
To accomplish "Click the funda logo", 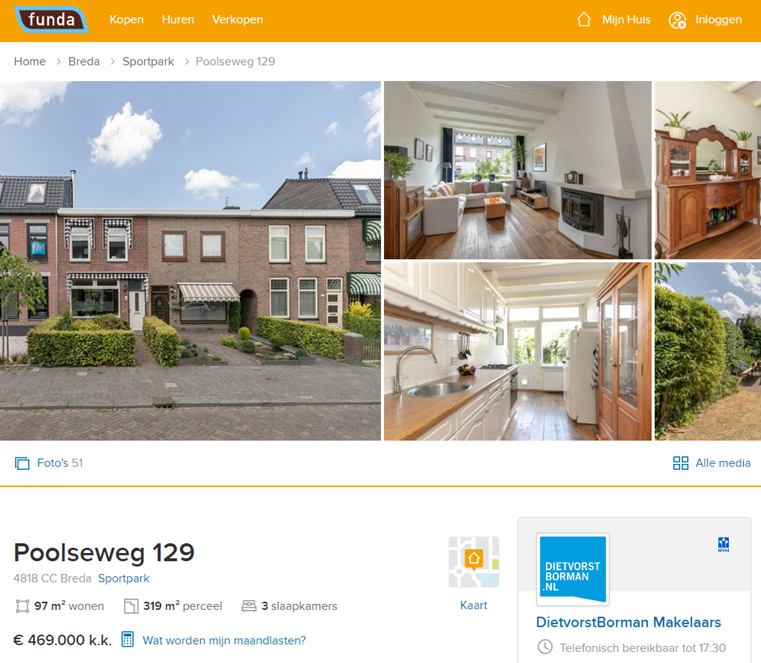I will (51, 19).
